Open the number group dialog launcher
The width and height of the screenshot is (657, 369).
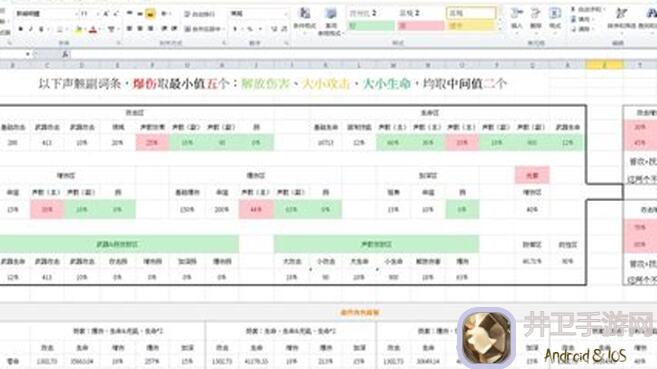286,43
